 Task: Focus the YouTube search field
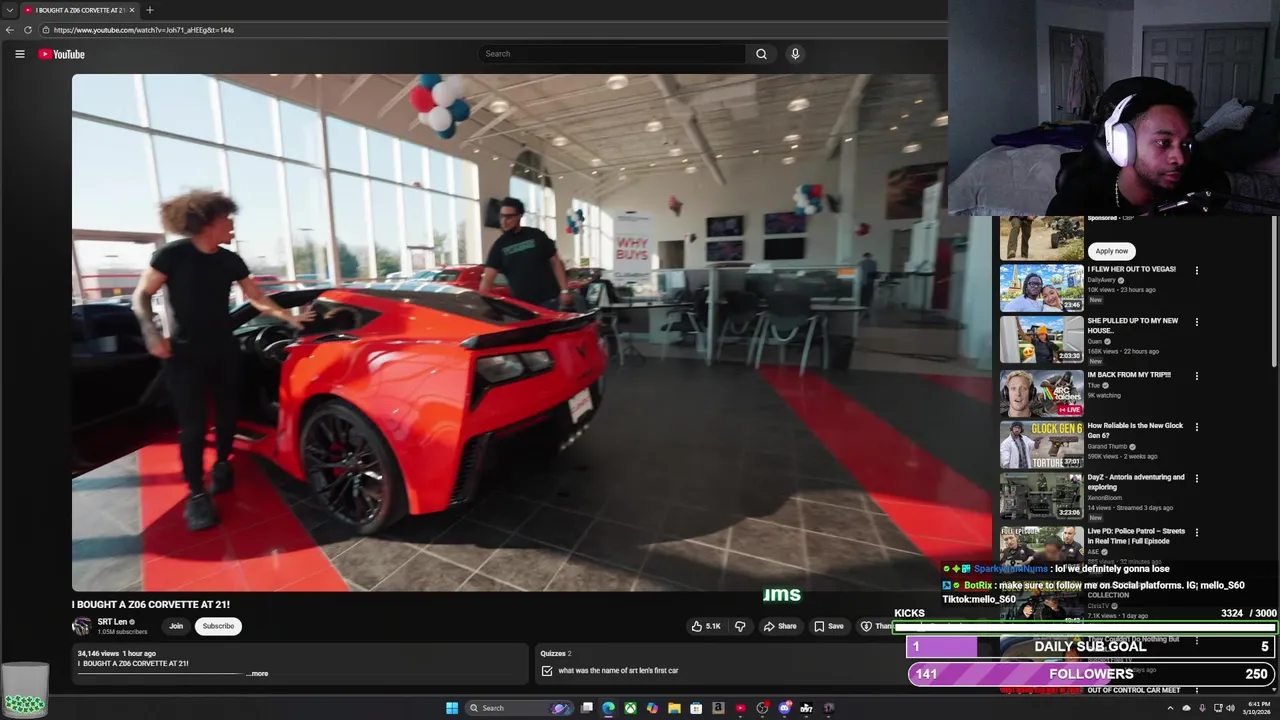612,54
